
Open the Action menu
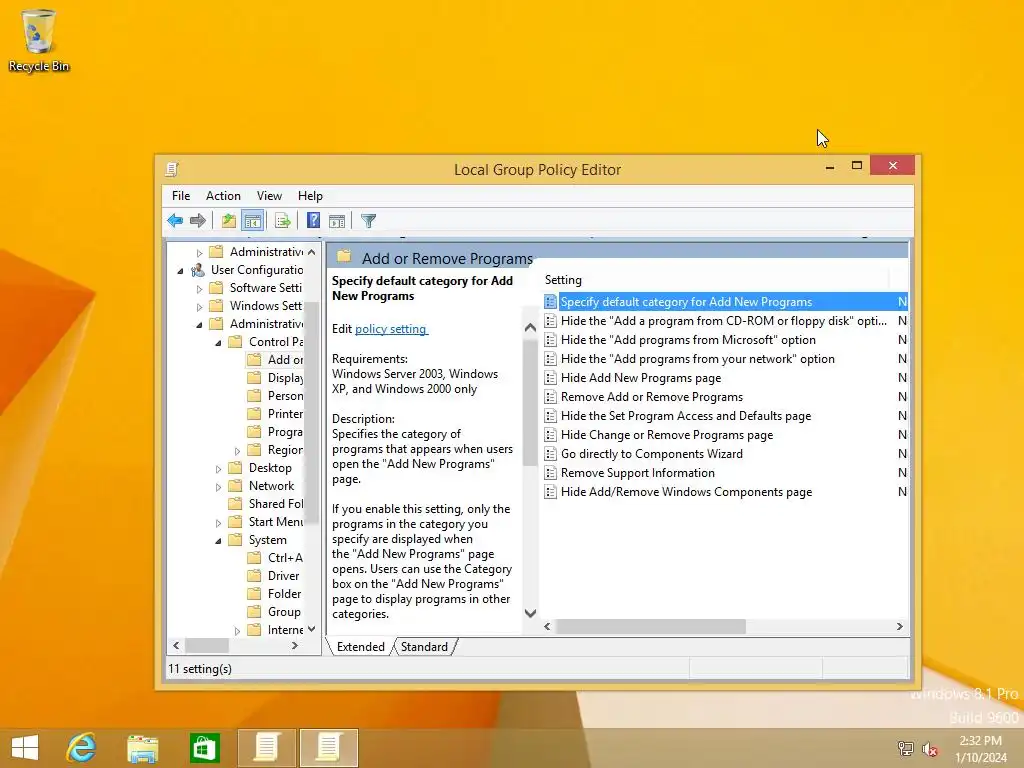click(223, 196)
